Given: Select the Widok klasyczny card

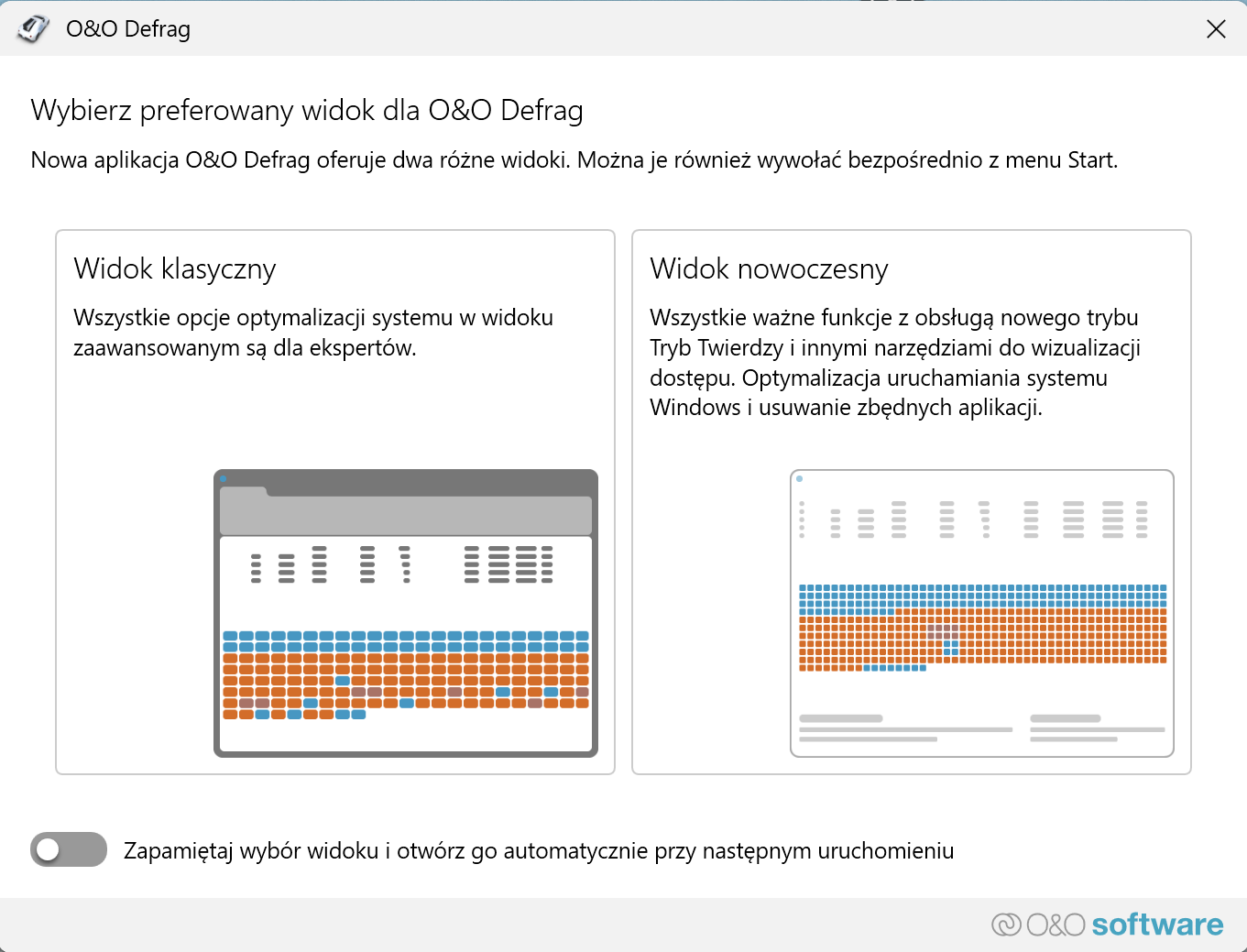Looking at the screenshot, I should 335,502.
